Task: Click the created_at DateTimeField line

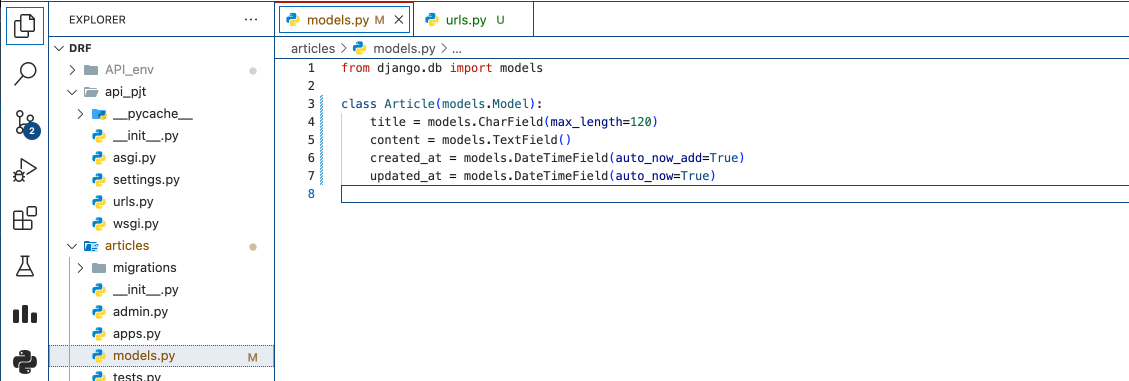Action: [557, 158]
